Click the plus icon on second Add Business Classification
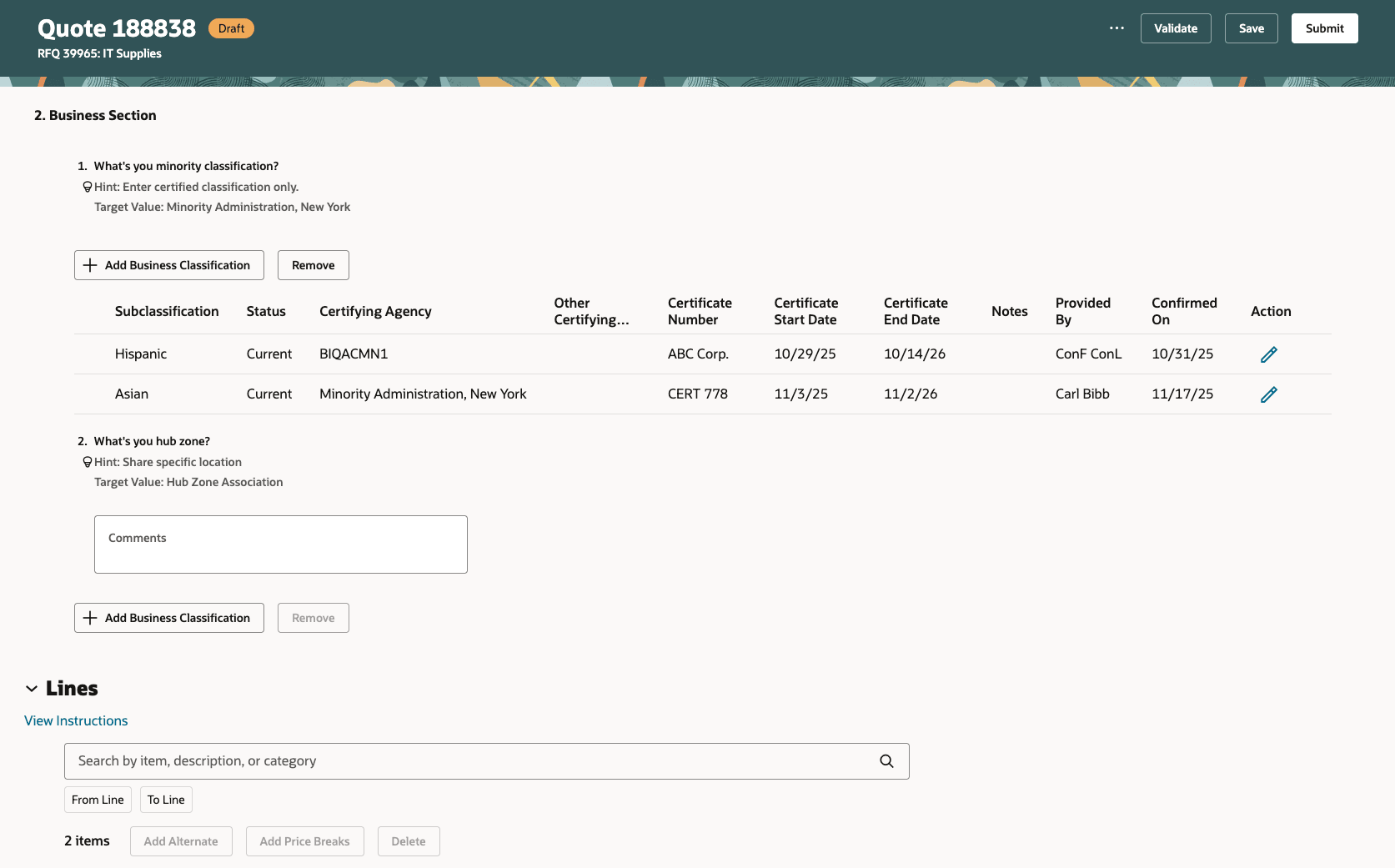1395x868 pixels. (90, 617)
